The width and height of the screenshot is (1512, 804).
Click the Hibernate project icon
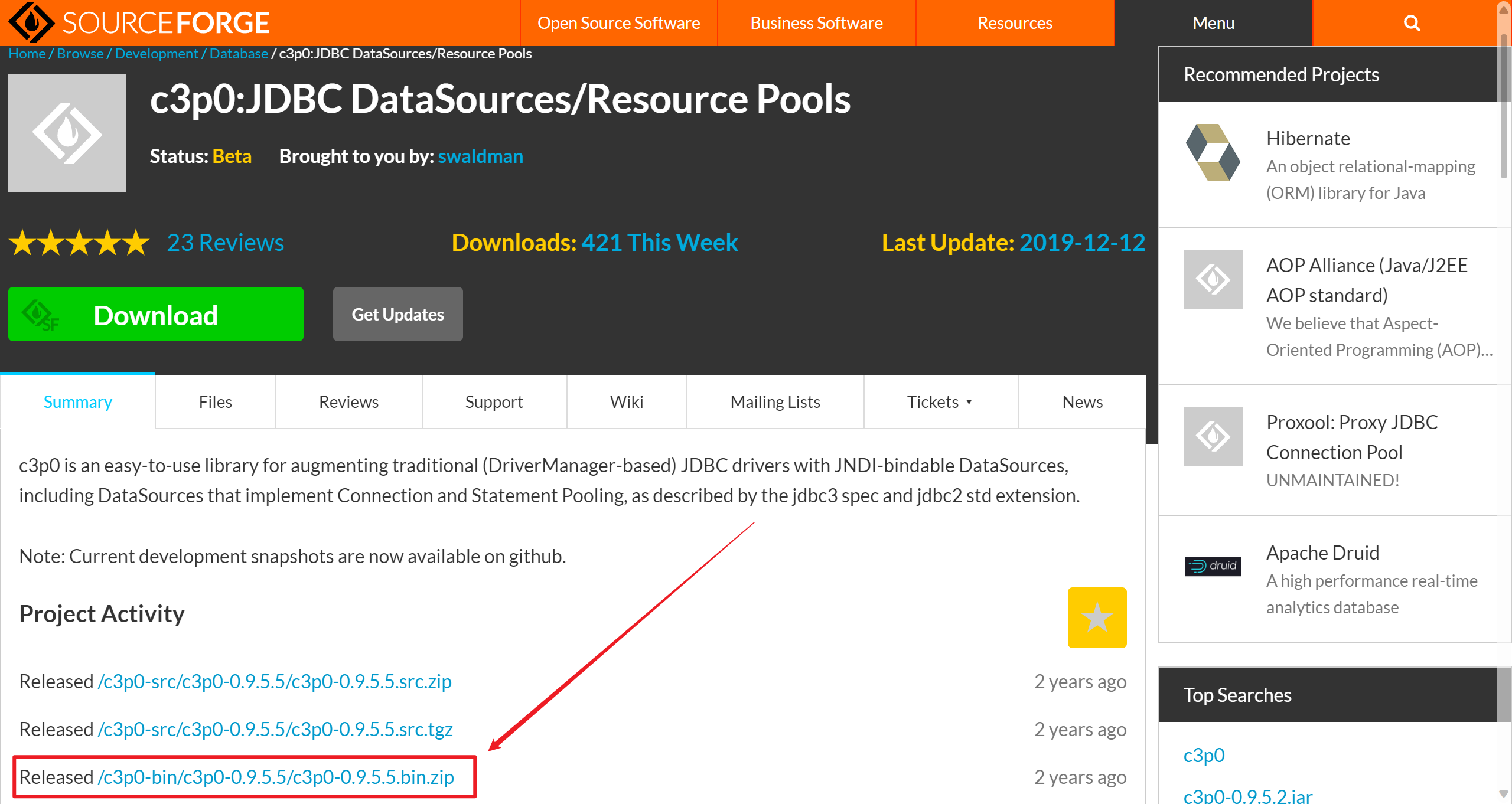(1213, 152)
